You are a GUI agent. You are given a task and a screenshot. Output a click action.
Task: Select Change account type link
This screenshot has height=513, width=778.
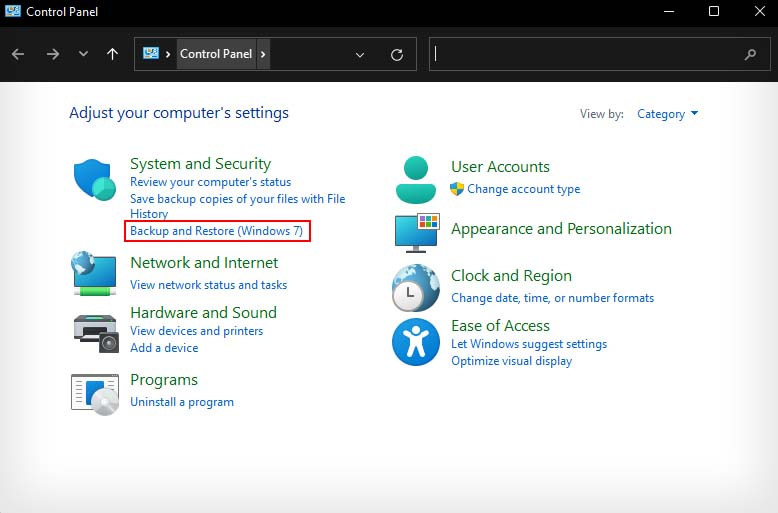click(x=523, y=189)
